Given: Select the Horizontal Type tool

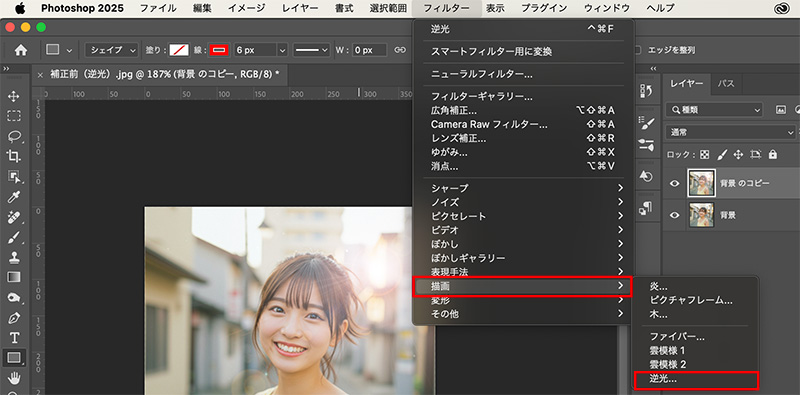Looking at the screenshot, I should click(x=14, y=338).
